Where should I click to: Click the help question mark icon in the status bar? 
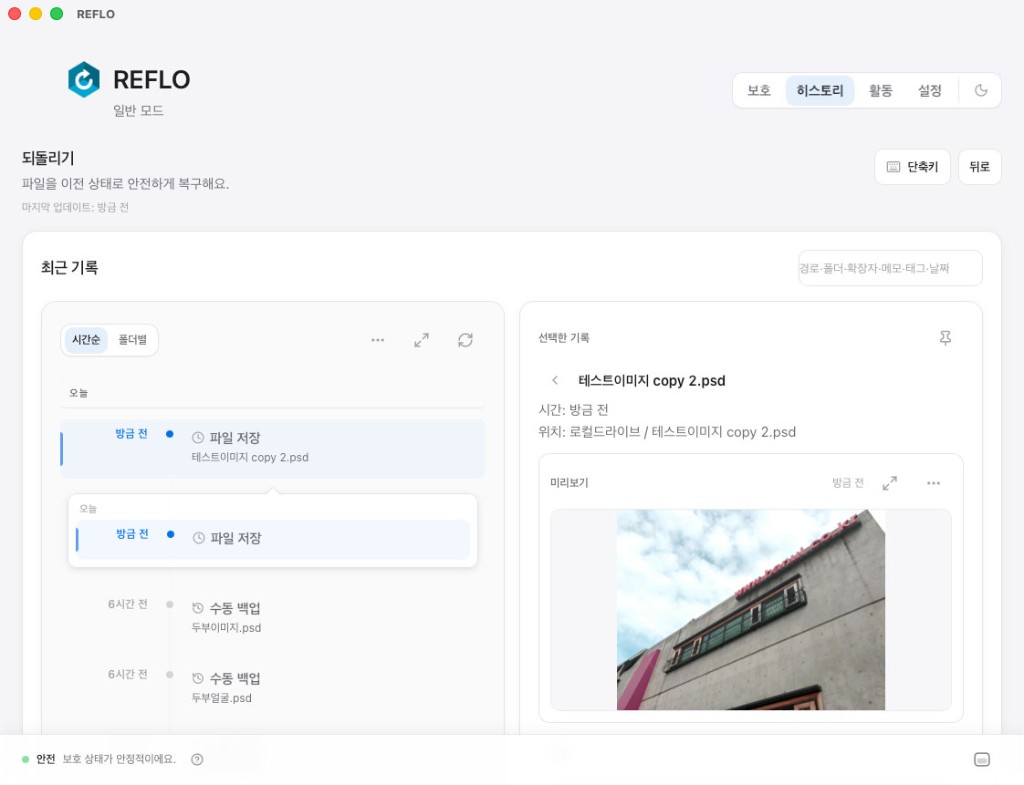197,760
